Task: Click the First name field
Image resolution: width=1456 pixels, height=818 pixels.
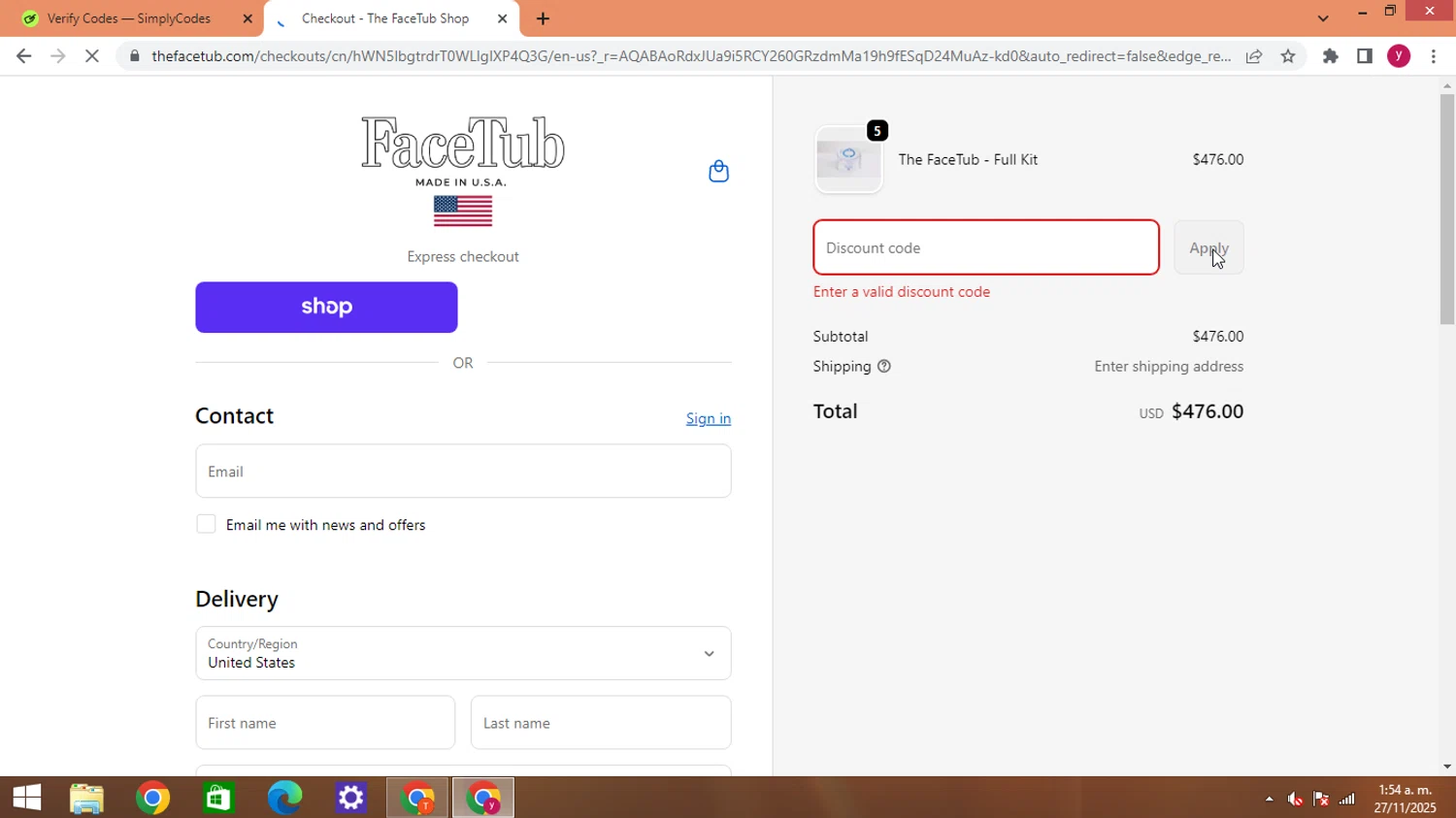Action: tap(325, 722)
